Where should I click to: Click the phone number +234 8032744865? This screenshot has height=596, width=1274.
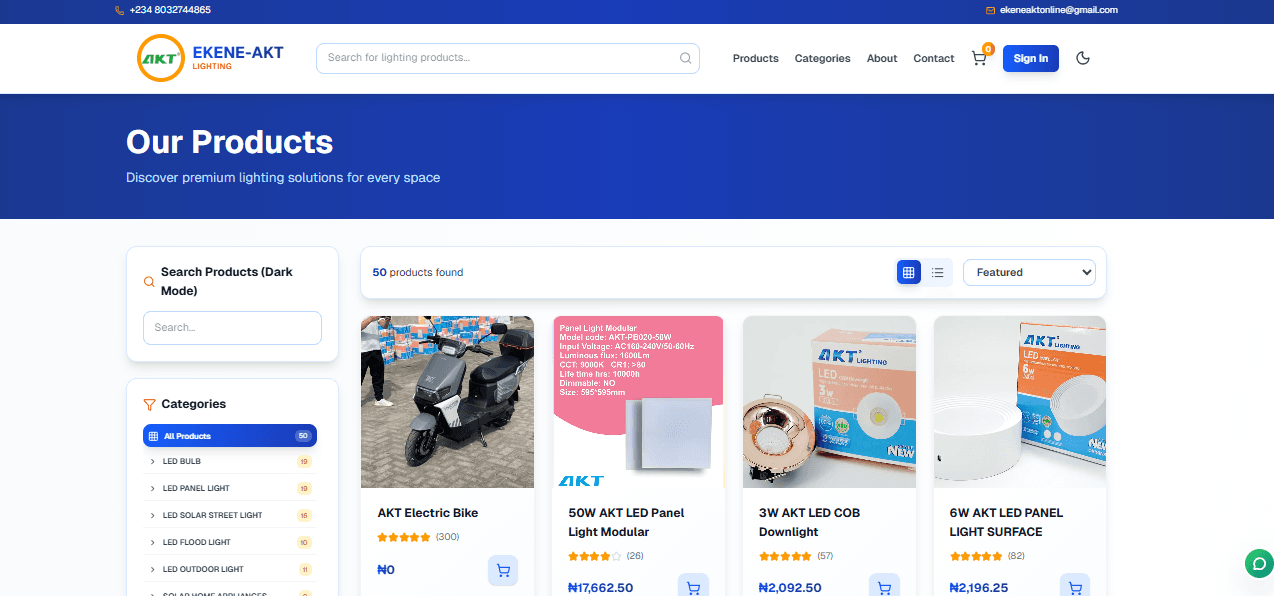point(170,10)
